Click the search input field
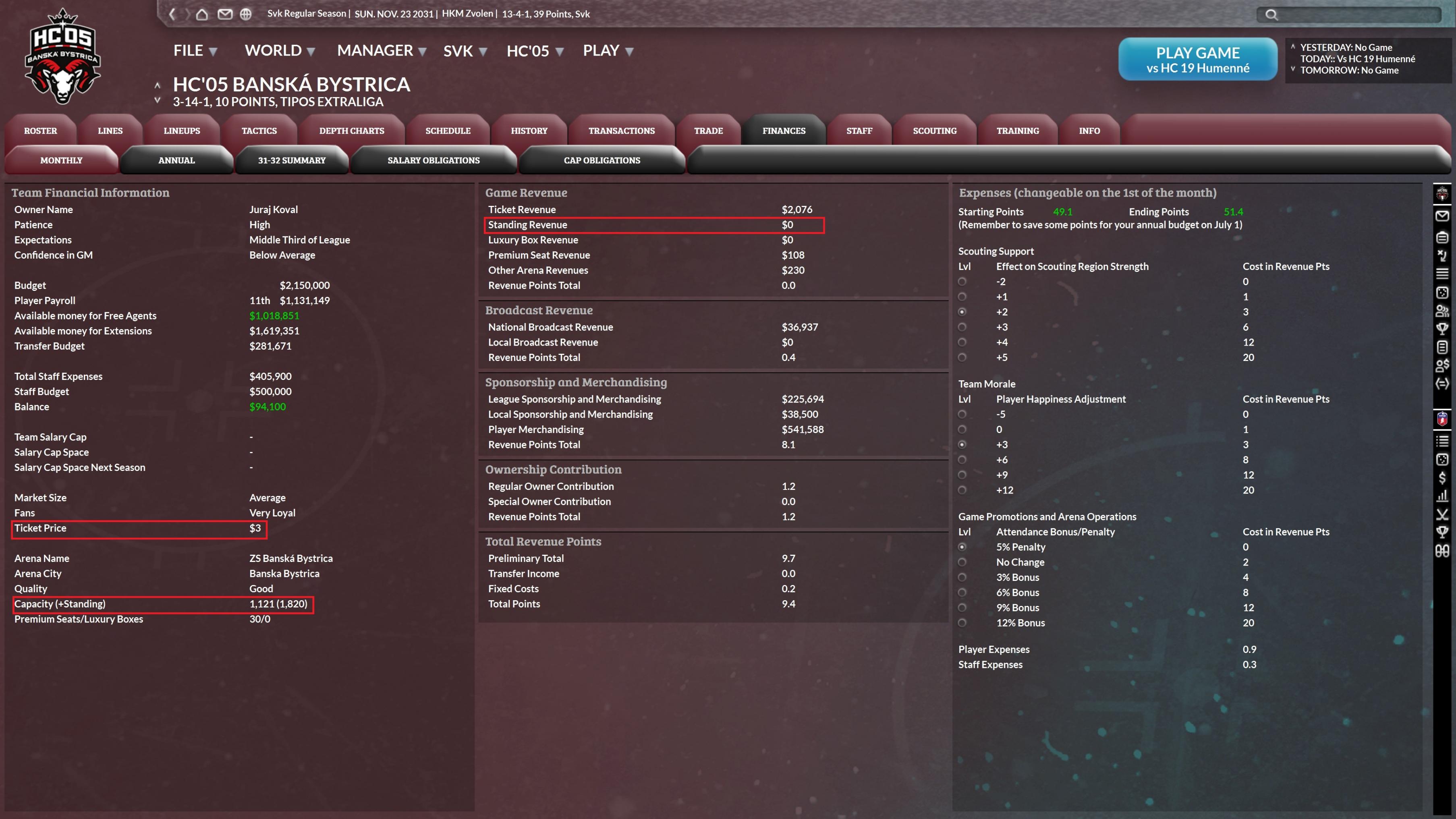The height and width of the screenshot is (819, 1456). coord(1356,15)
